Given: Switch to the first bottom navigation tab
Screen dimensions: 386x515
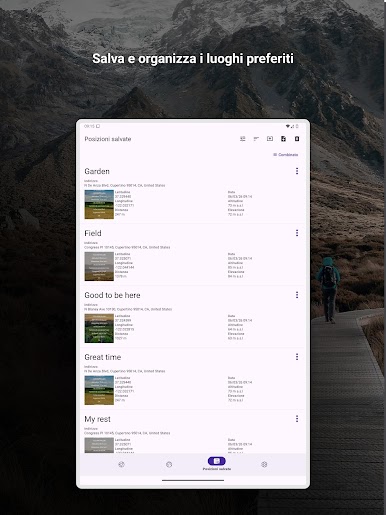Looking at the screenshot, I should pos(121,464).
